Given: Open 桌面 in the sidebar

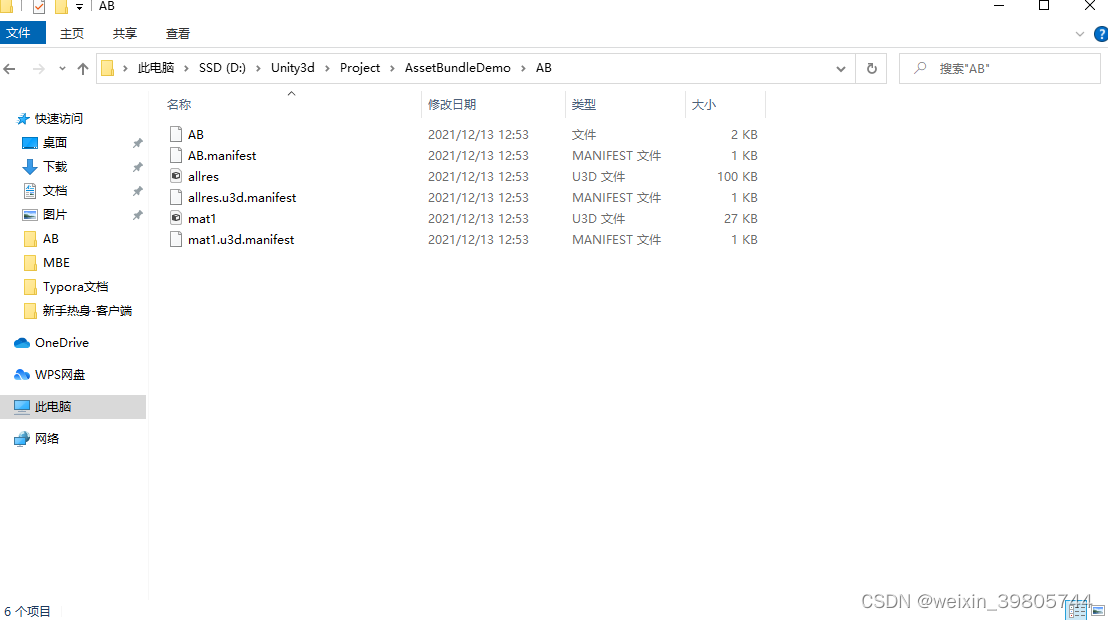Looking at the screenshot, I should 55,143.
